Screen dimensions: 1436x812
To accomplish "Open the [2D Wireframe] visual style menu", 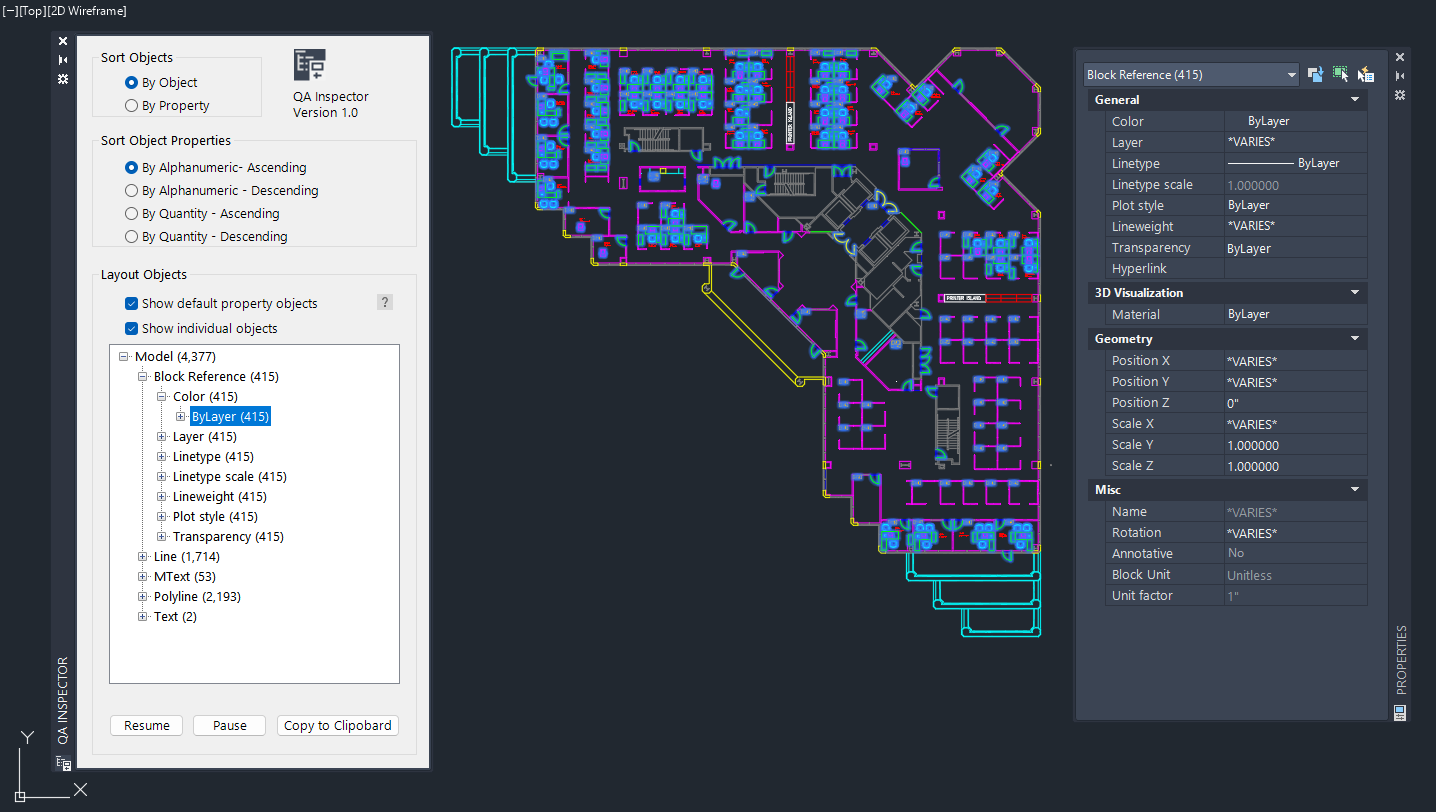I will point(87,11).
